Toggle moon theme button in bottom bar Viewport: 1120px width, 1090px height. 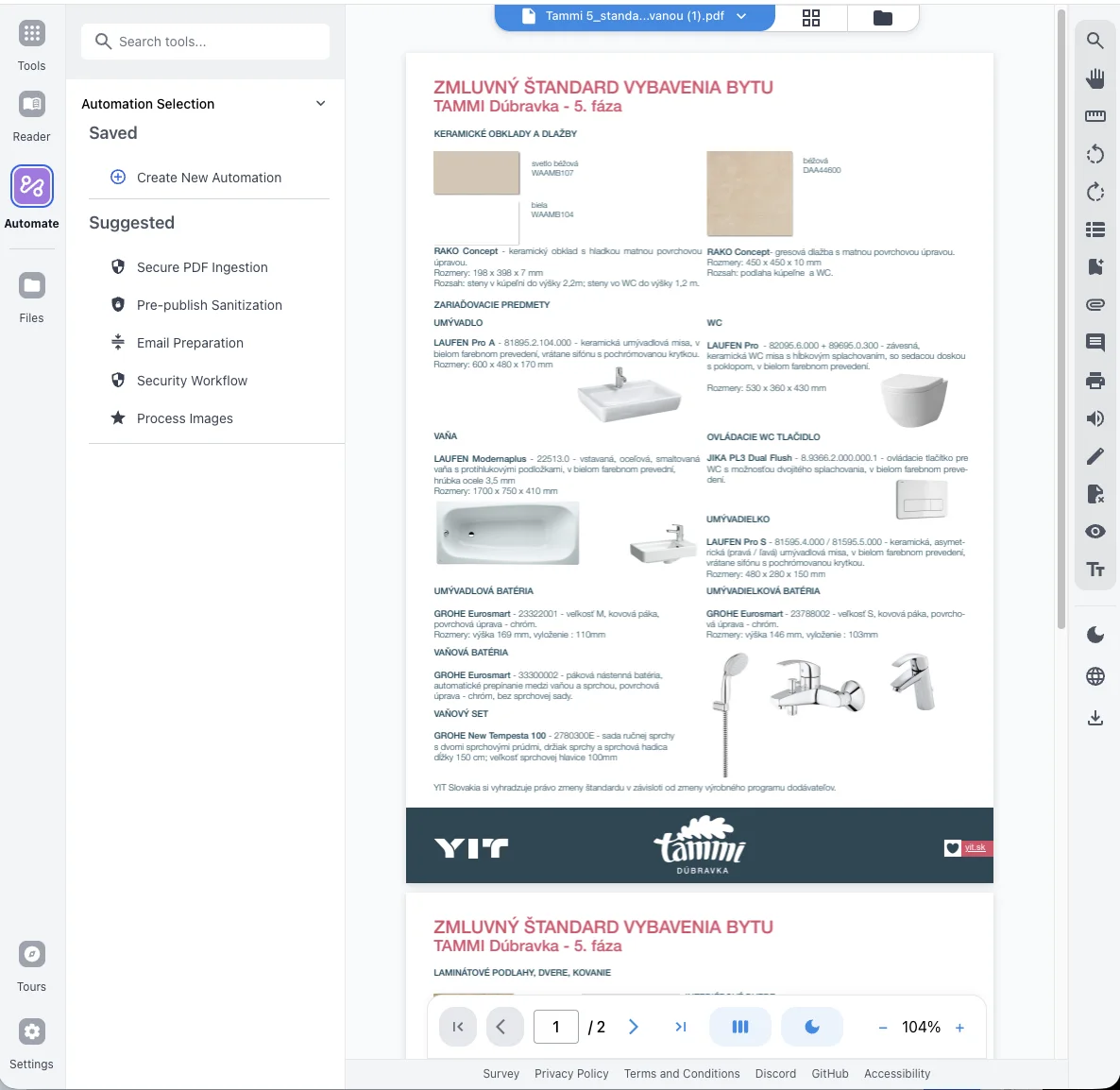[812, 1027]
